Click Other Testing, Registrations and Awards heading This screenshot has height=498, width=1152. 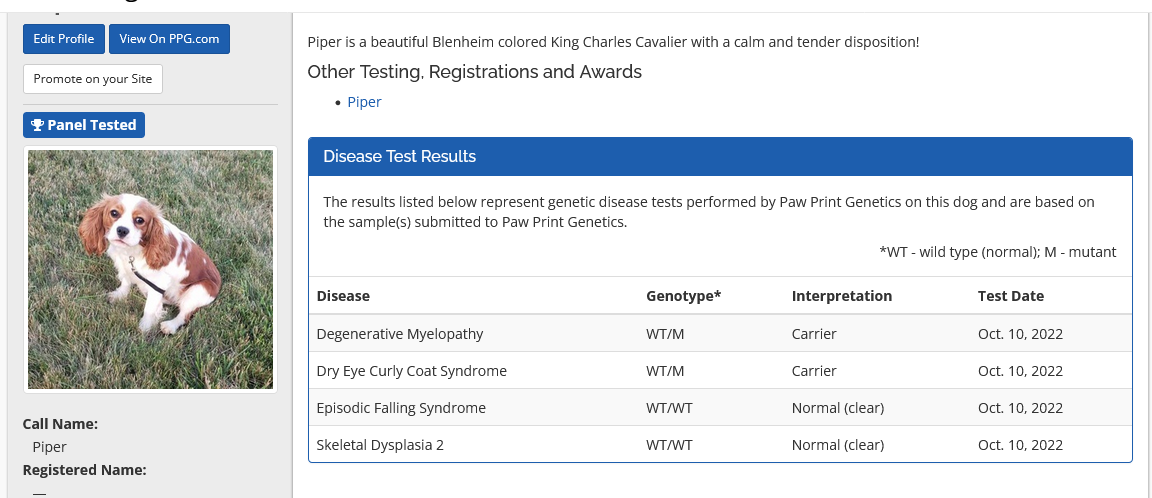click(474, 72)
